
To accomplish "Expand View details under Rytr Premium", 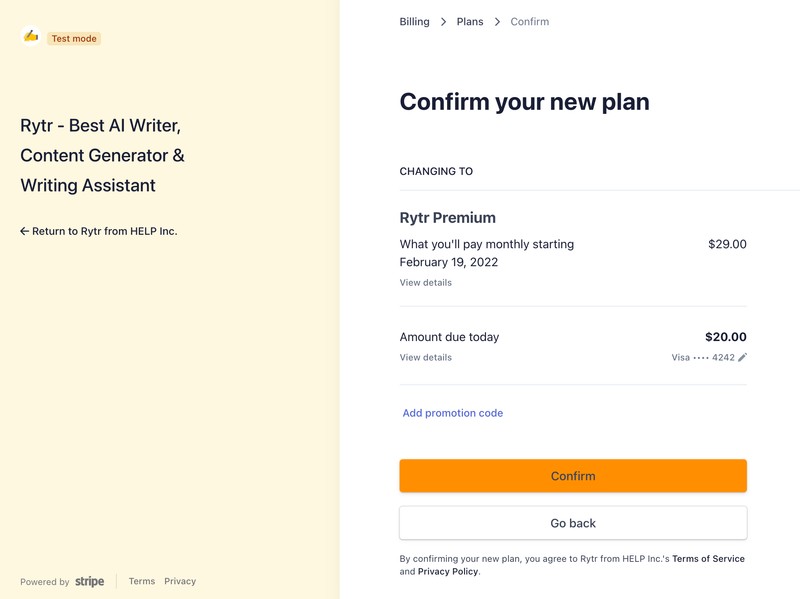I will [x=426, y=283].
